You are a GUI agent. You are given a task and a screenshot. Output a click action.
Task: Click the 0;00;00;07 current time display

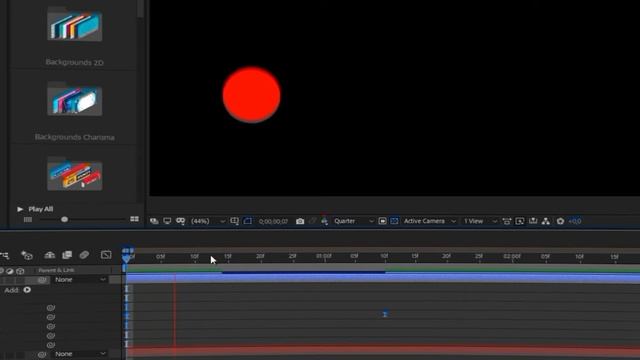[x=273, y=221]
